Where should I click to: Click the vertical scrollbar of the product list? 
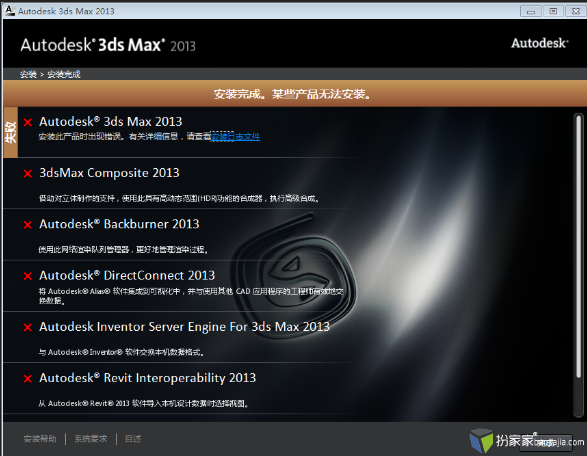[578, 265]
